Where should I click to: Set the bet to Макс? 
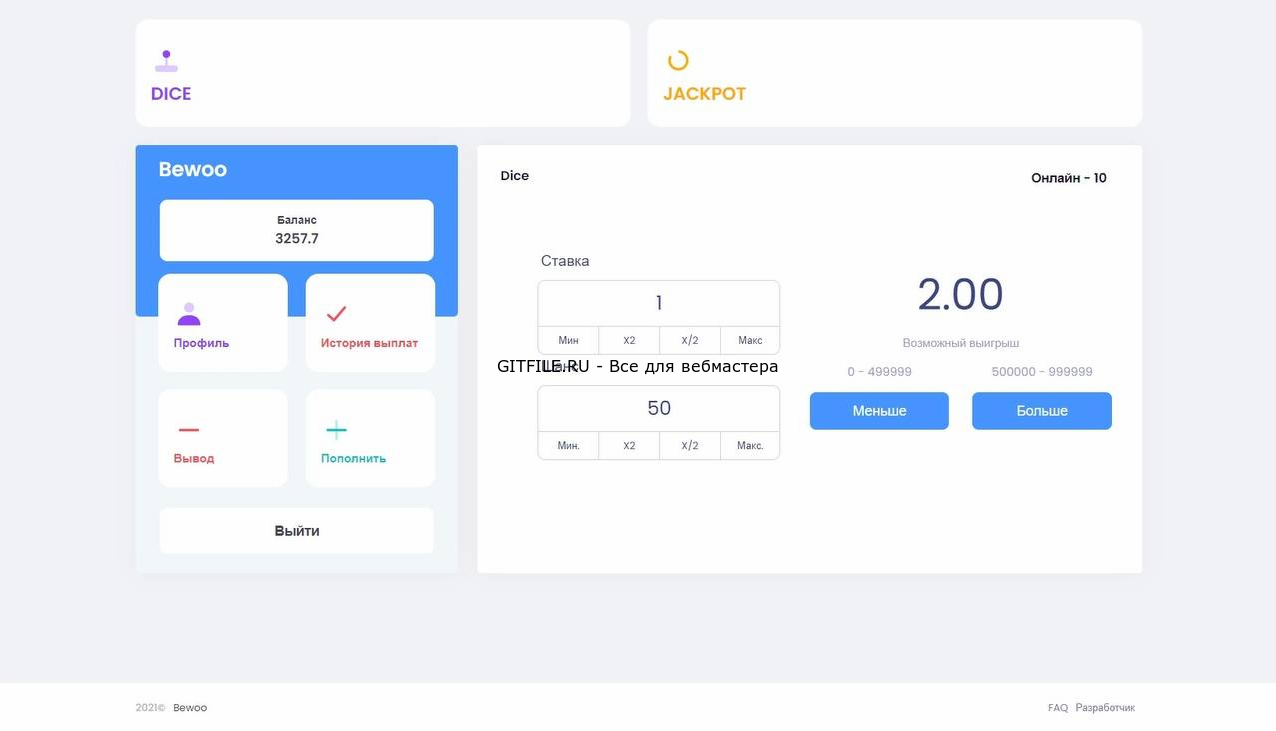[750, 340]
